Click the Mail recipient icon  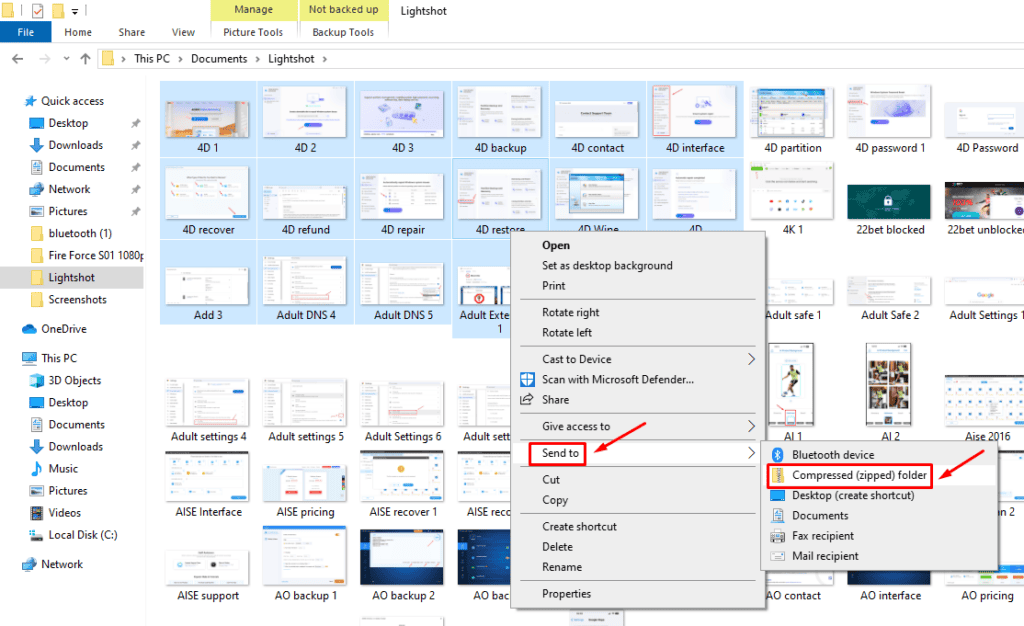point(778,556)
